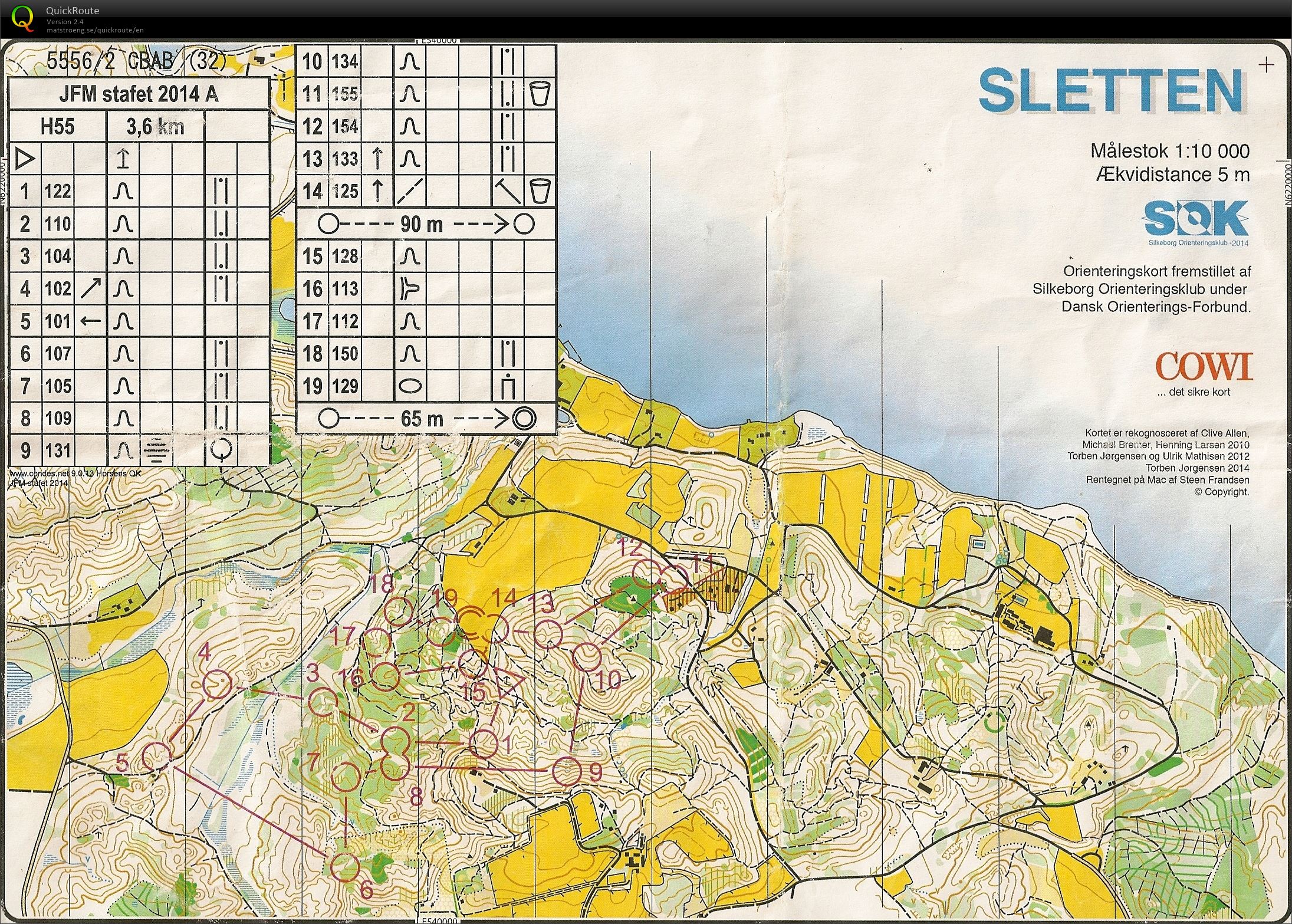Click the 'JFM stafet 2014 A' header
The image size is (1292, 924).
point(139,94)
